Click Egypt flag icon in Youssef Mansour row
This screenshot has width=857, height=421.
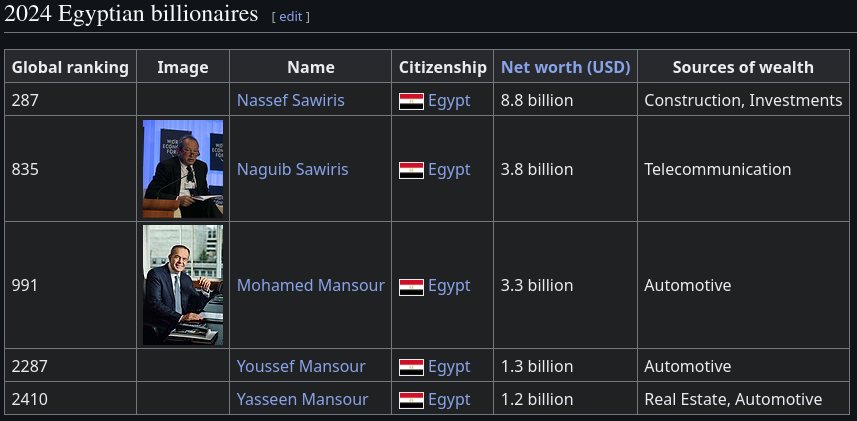point(411,367)
